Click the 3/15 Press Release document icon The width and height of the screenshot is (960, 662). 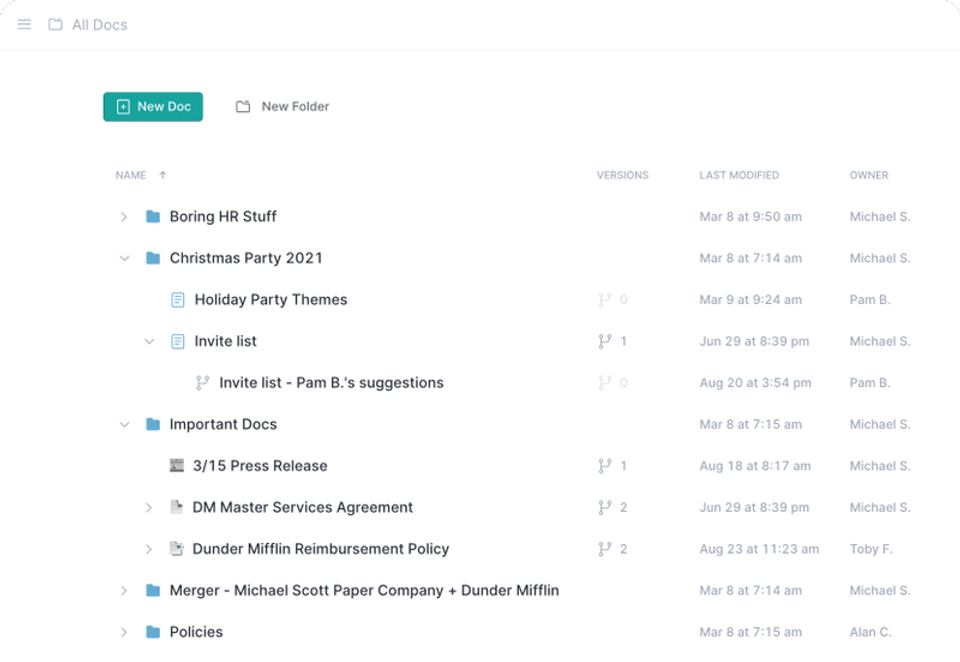point(177,465)
